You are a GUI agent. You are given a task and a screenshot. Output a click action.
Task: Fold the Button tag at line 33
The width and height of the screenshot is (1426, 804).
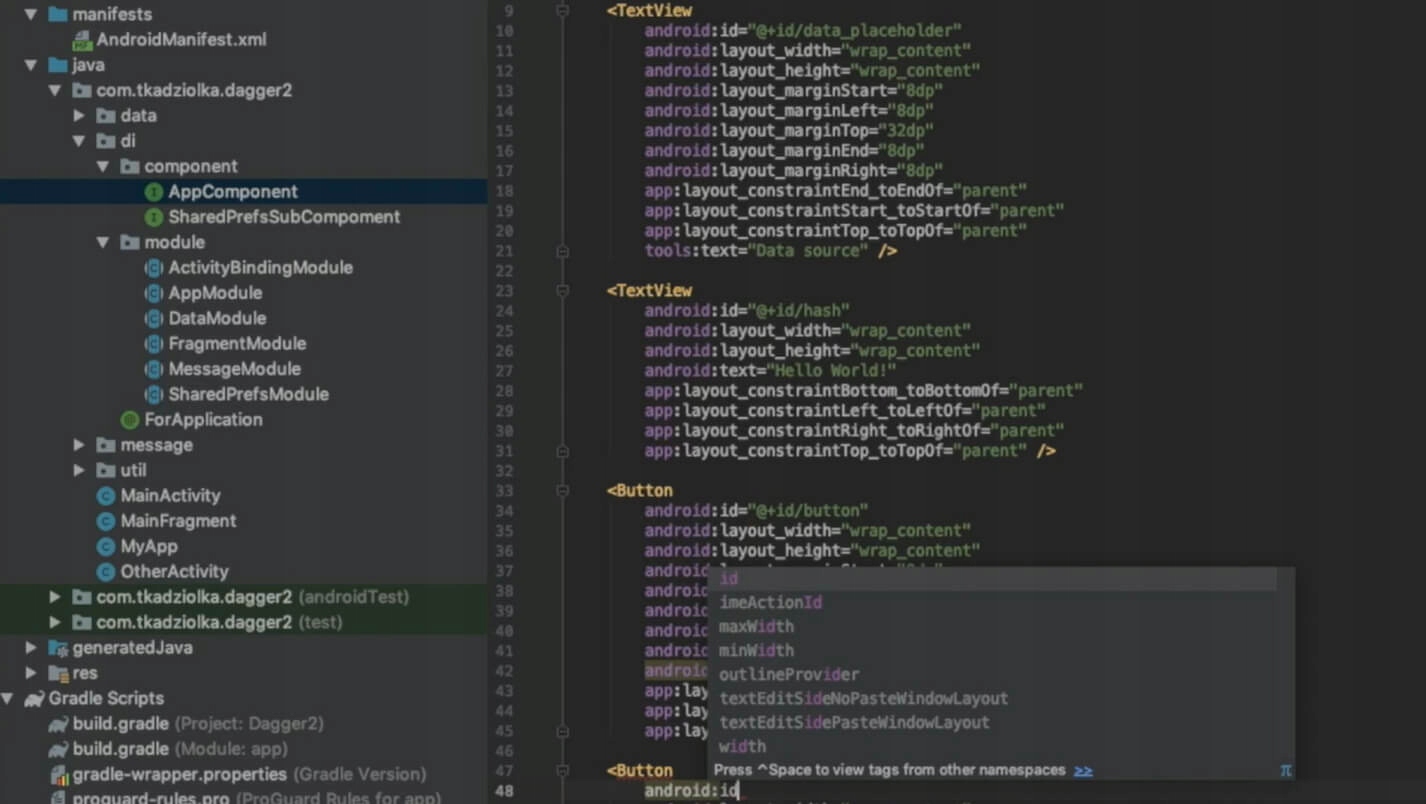click(x=562, y=491)
